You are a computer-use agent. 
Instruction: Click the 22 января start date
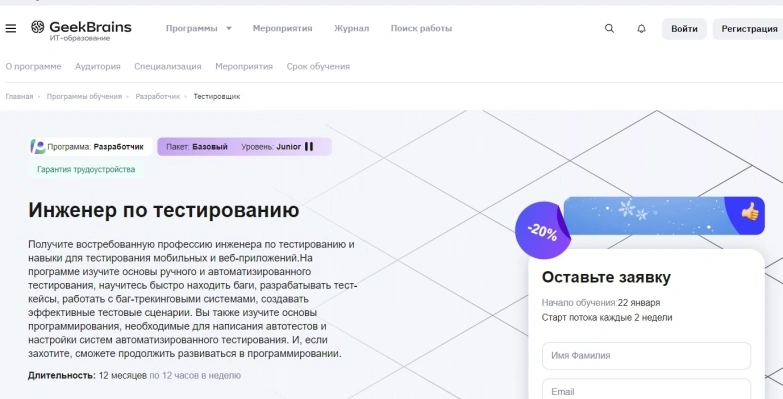tap(639, 303)
